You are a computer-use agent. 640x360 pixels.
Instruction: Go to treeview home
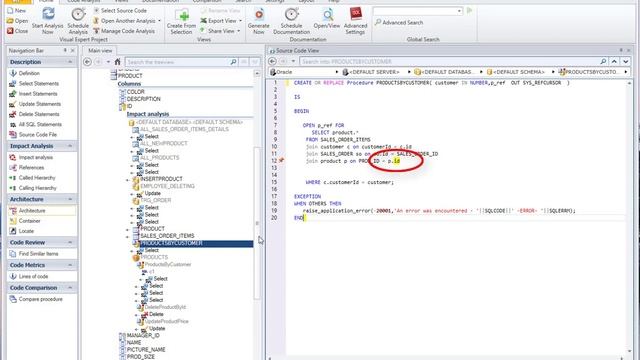point(118,62)
